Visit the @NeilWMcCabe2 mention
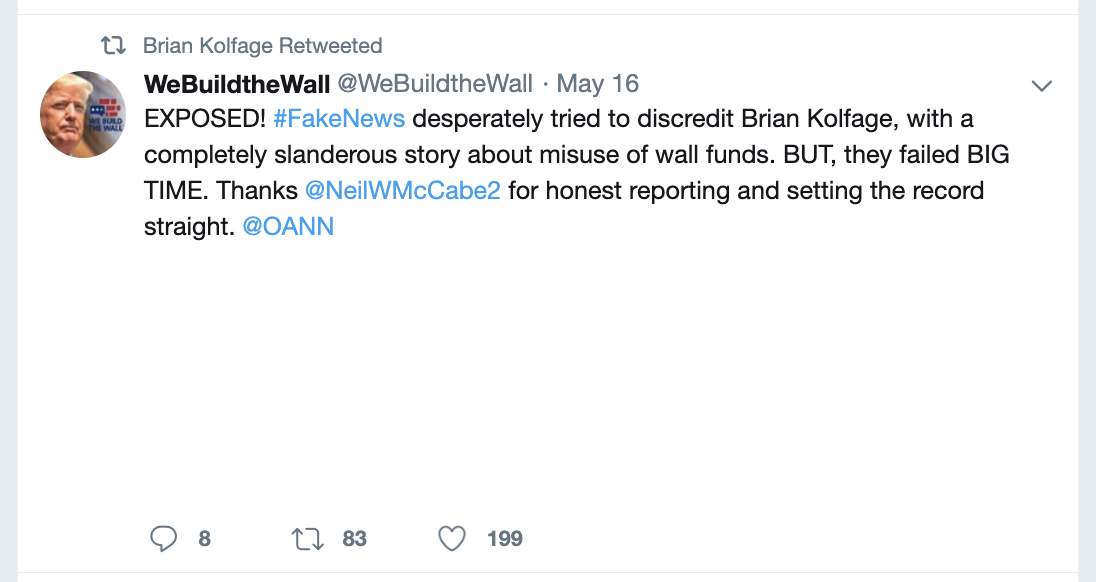This screenshot has width=1096, height=582. click(402, 190)
